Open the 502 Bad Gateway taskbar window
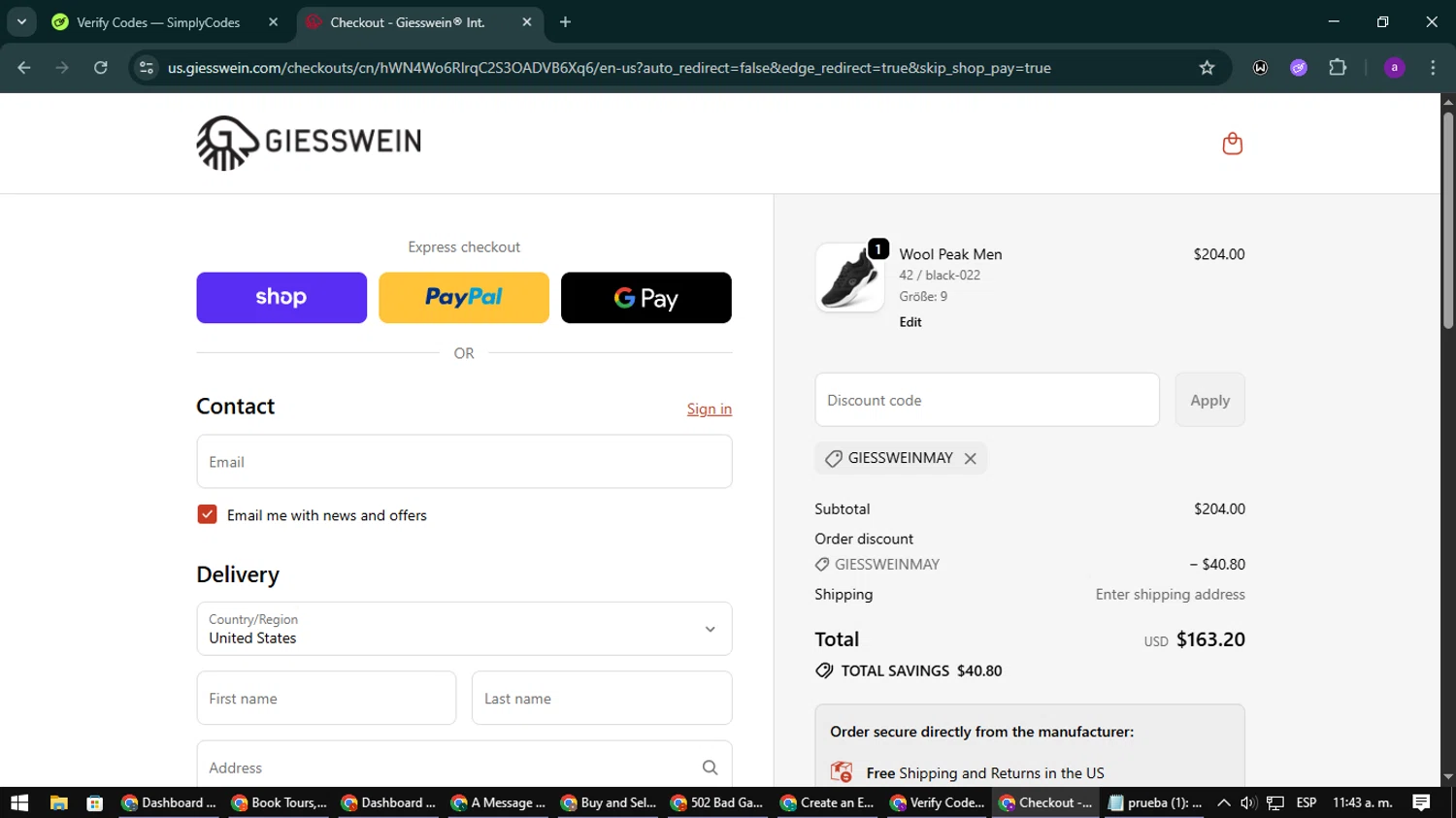Image resolution: width=1456 pixels, height=818 pixels. tap(717, 802)
